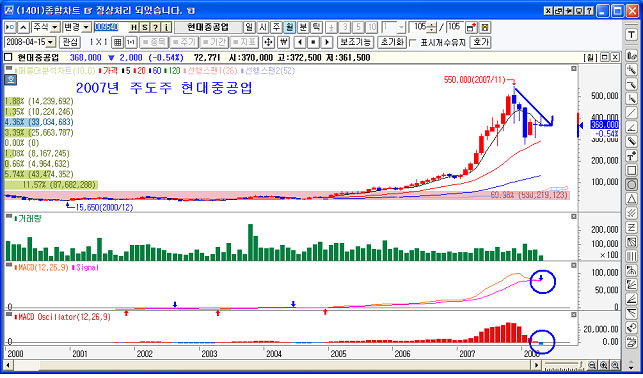This screenshot has width=643, height=378.
Task: Click the yellow save chart icon
Action: 485,27
